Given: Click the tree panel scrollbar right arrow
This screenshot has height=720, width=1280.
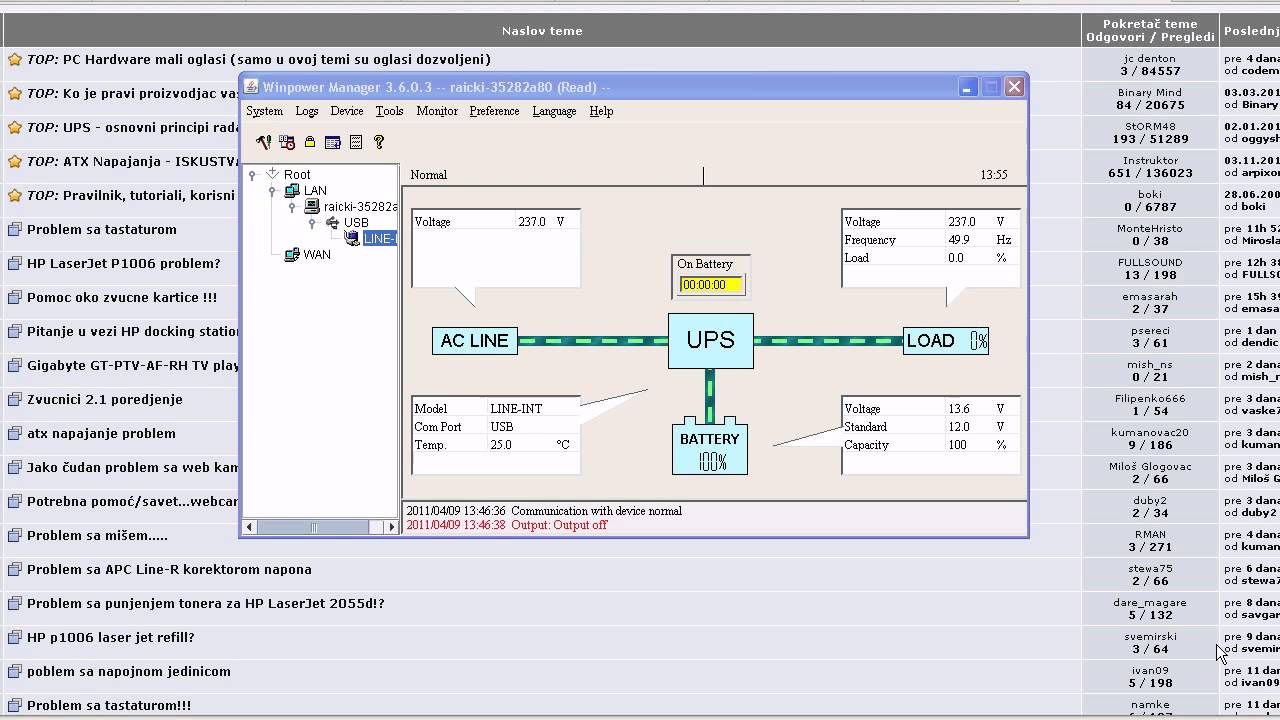Looking at the screenshot, I should pos(391,527).
